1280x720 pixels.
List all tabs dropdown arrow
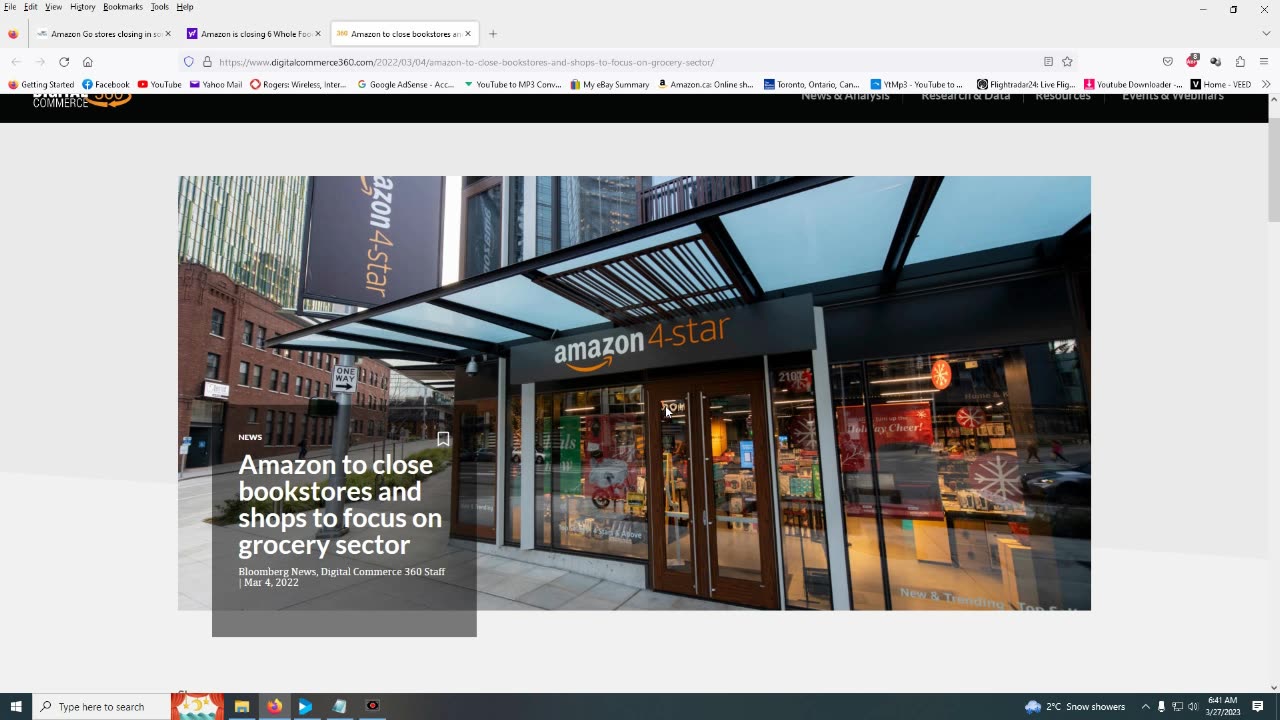coord(1264,34)
